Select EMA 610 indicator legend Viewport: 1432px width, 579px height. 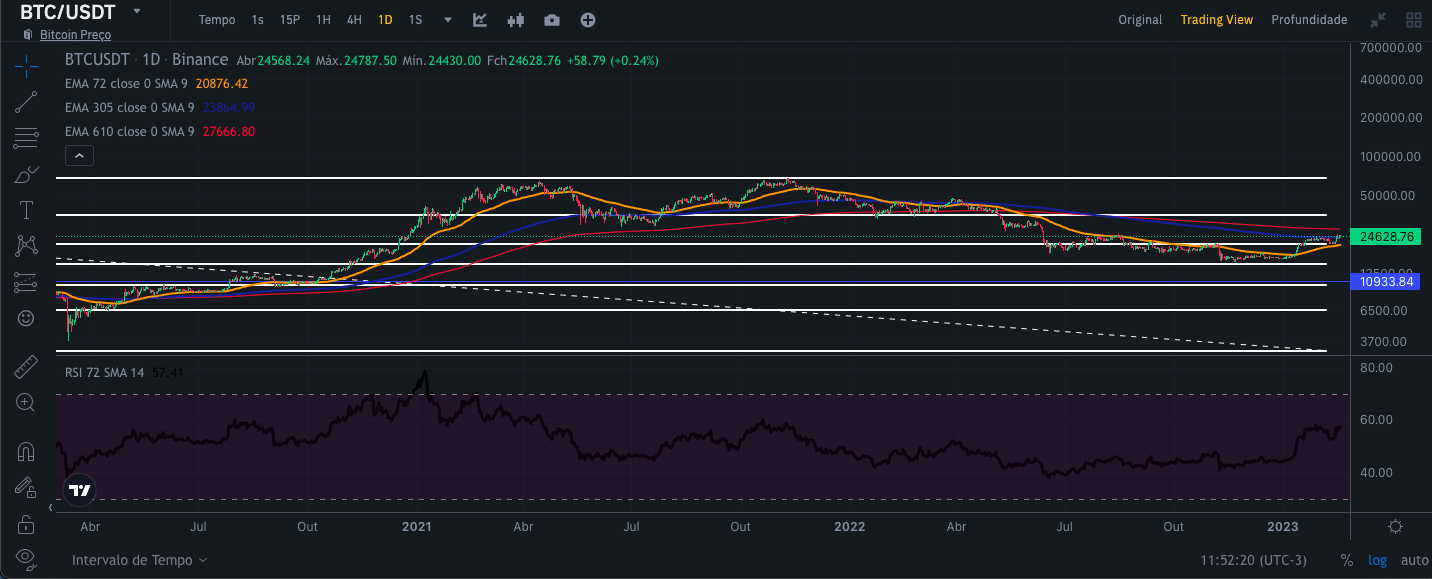[x=129, y=132]
